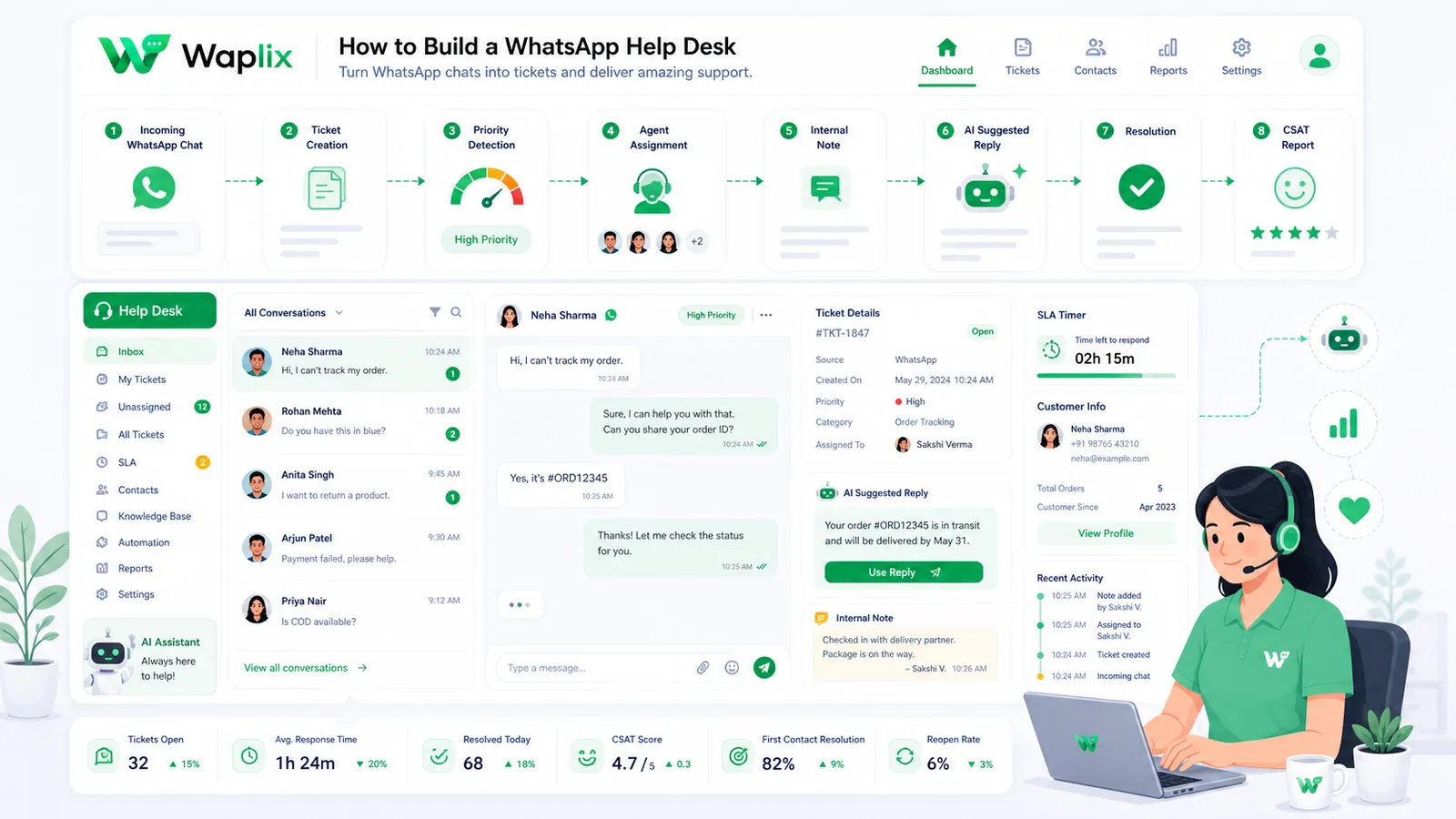
Task: Click the View Profile button
Action: coord(1106,533)
